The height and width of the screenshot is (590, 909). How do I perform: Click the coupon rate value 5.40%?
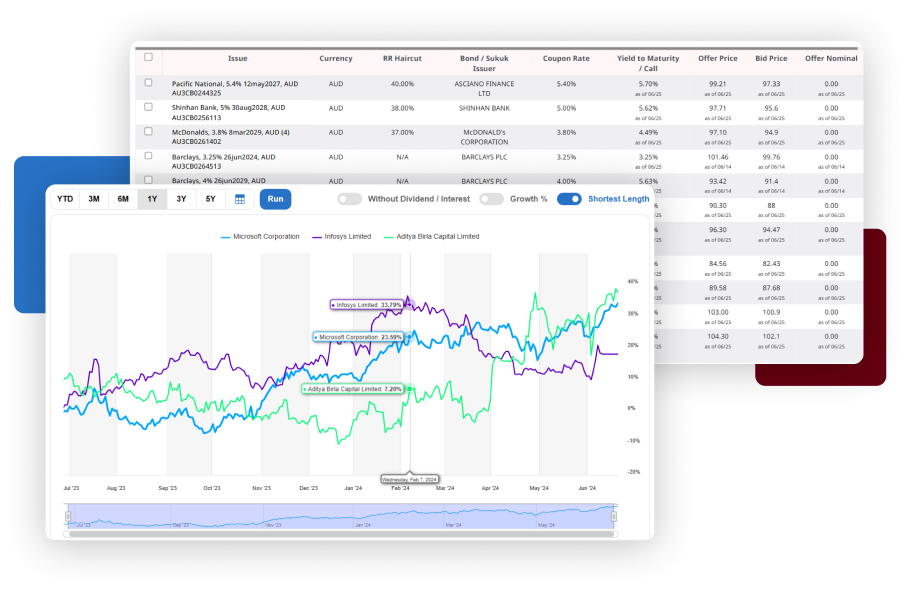click(x=566, y=84)
